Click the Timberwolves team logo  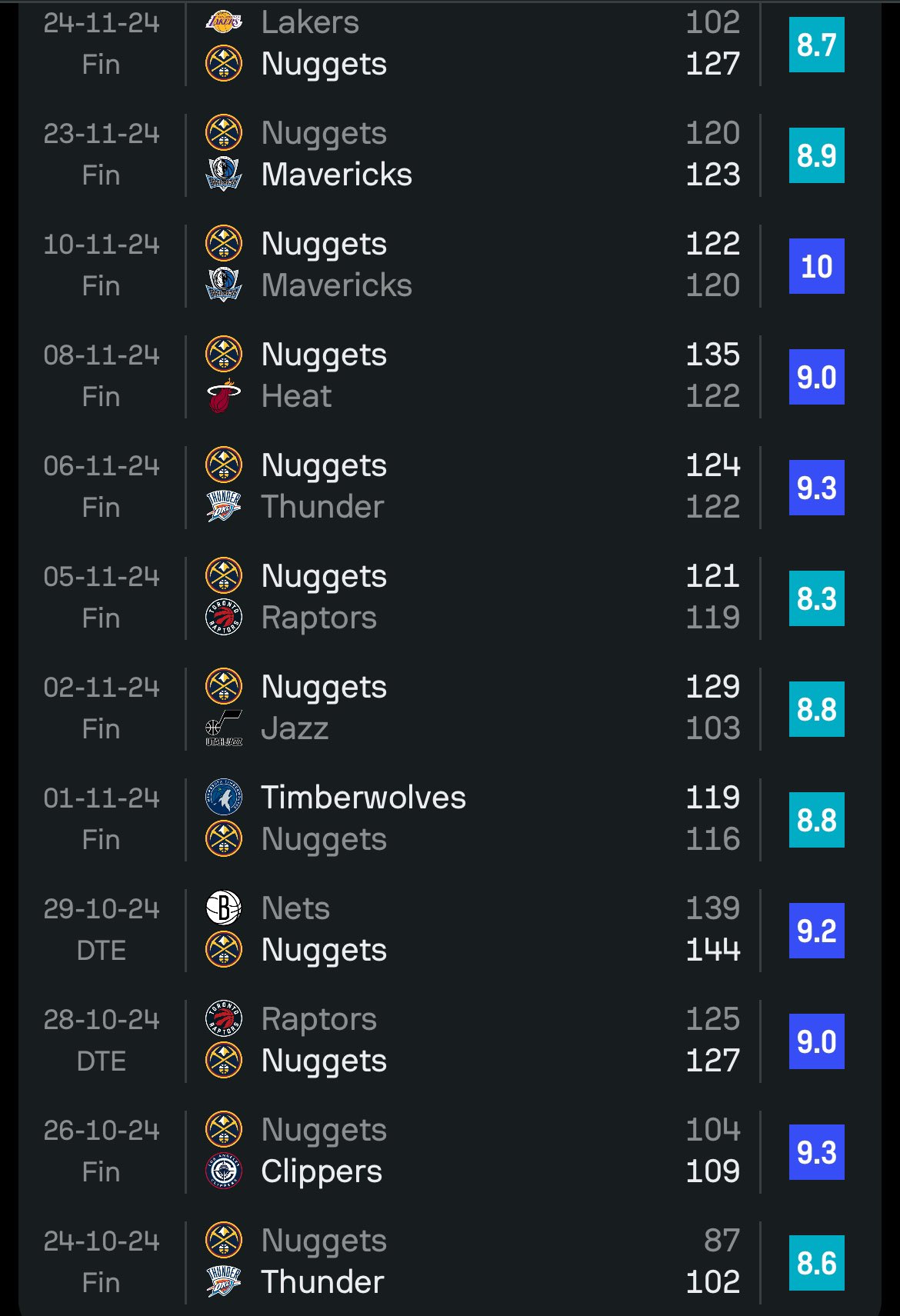click(x=224, y=798)
